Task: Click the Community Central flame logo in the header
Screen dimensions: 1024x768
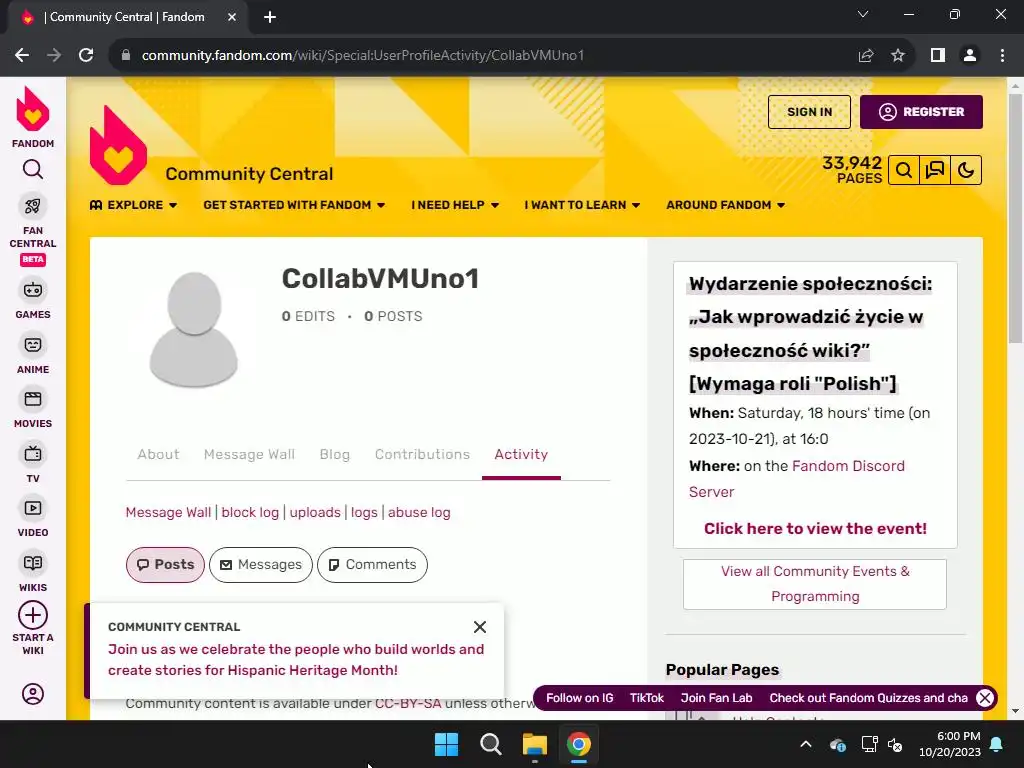Action: point(118,146)
